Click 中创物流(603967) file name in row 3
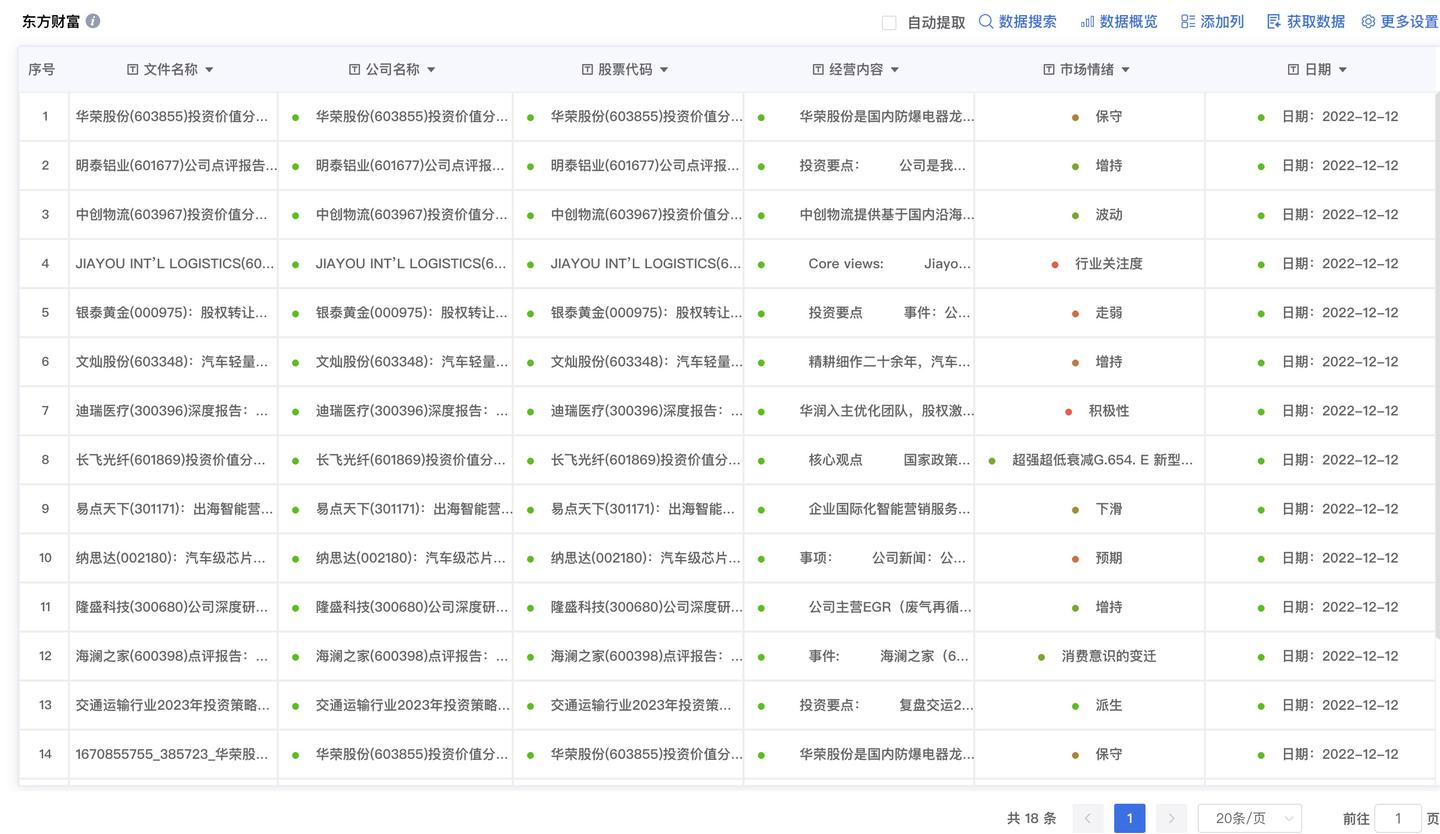 coord(172,214)
